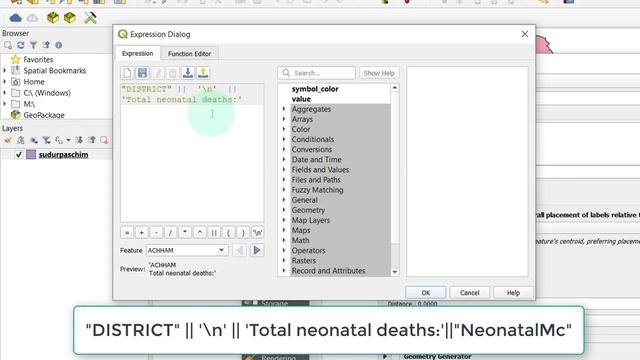Insert the closing parenthesis button
The width and height of the screenshot is (640, 360).
click(x=243, y=233)
